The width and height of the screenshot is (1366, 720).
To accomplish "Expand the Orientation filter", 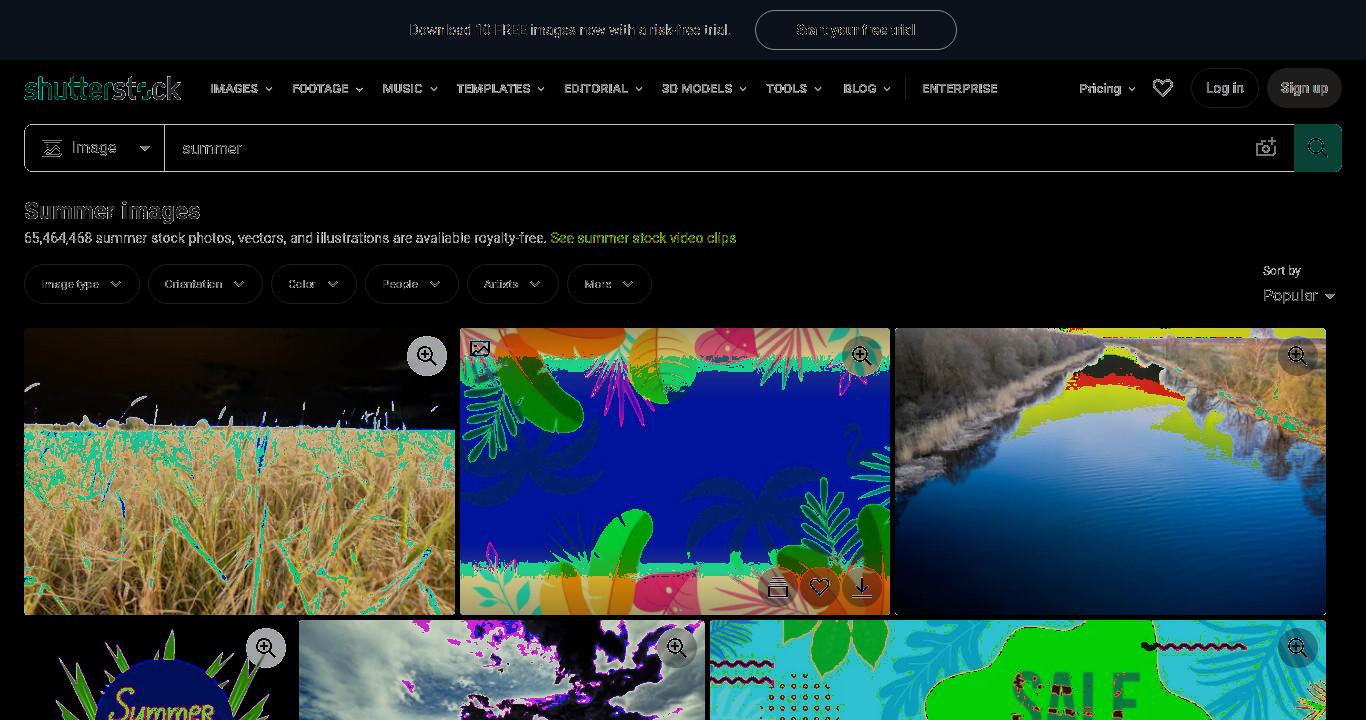I will click(205, 284).
